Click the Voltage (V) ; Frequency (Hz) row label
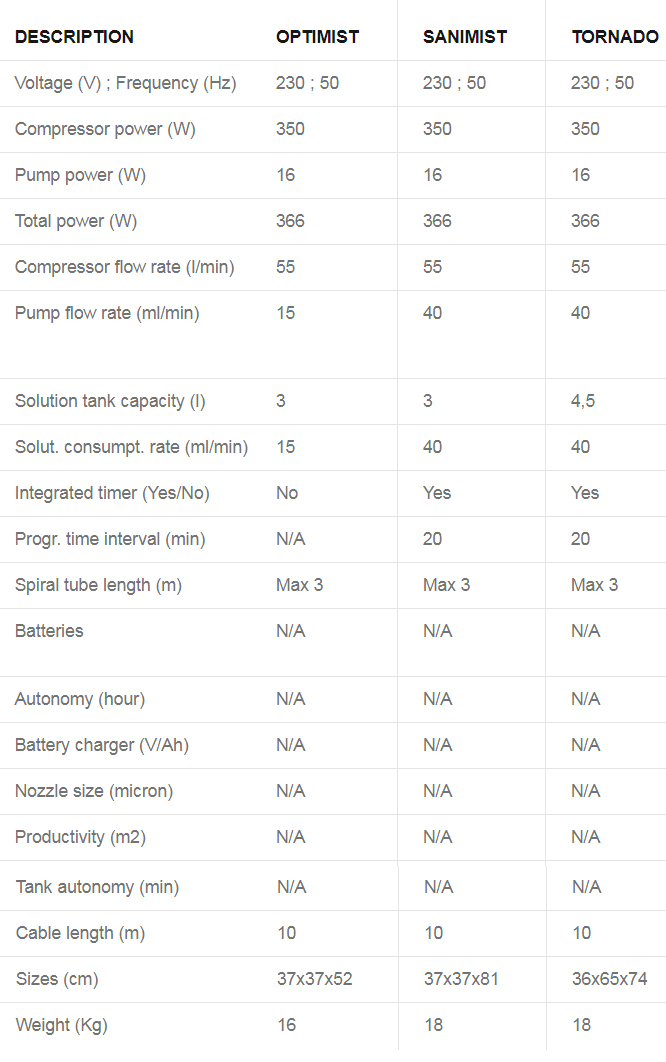The height and width of the screenshot is (1062, 666). [125, 83]
